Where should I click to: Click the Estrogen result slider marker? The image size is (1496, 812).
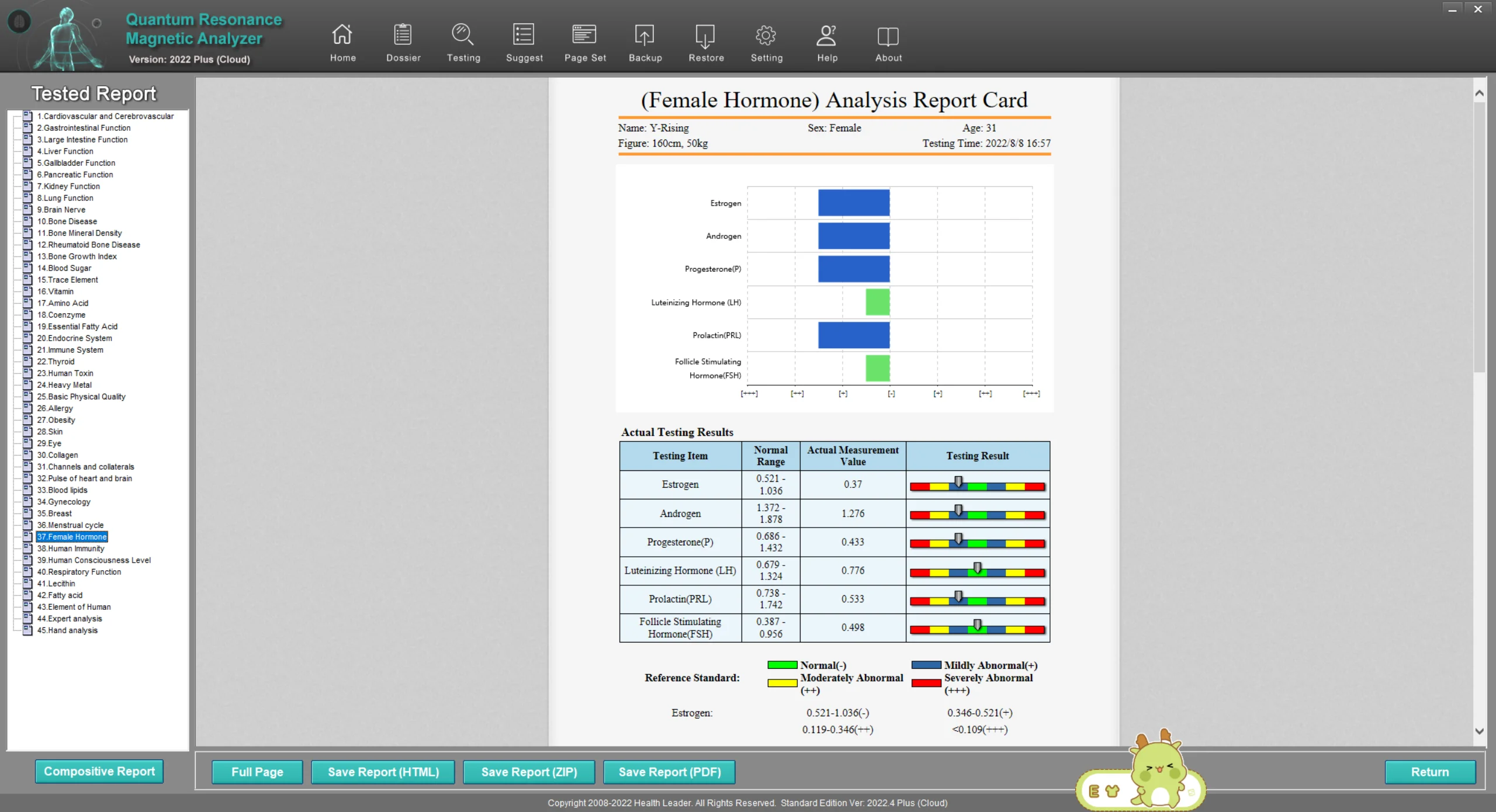point(958,483)
